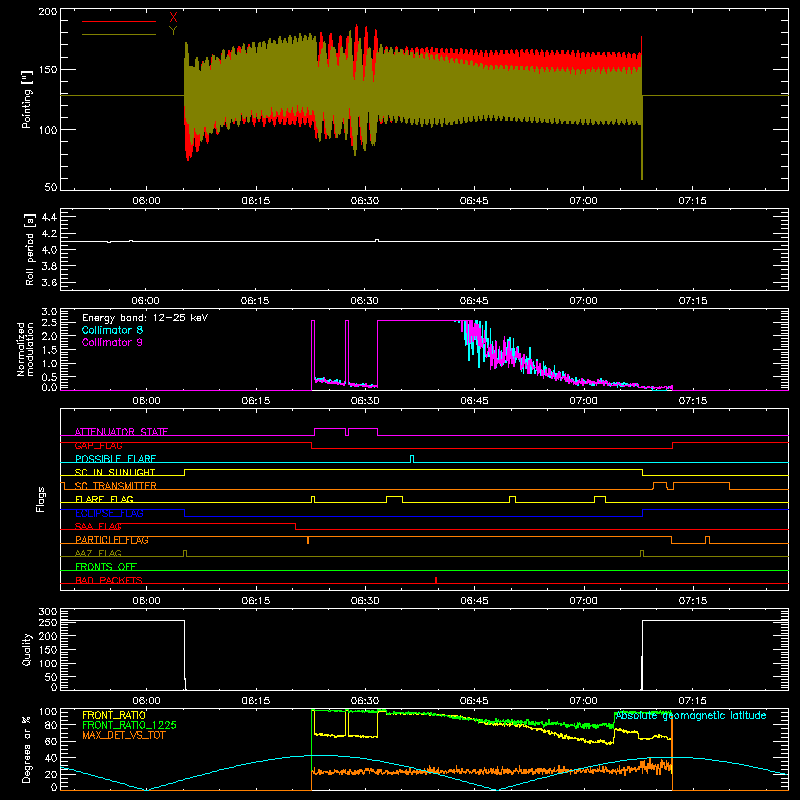The image size is (800, 800).
Task: Click the ECLIPSE_FLAG label
Action: [x=109, y=513]
